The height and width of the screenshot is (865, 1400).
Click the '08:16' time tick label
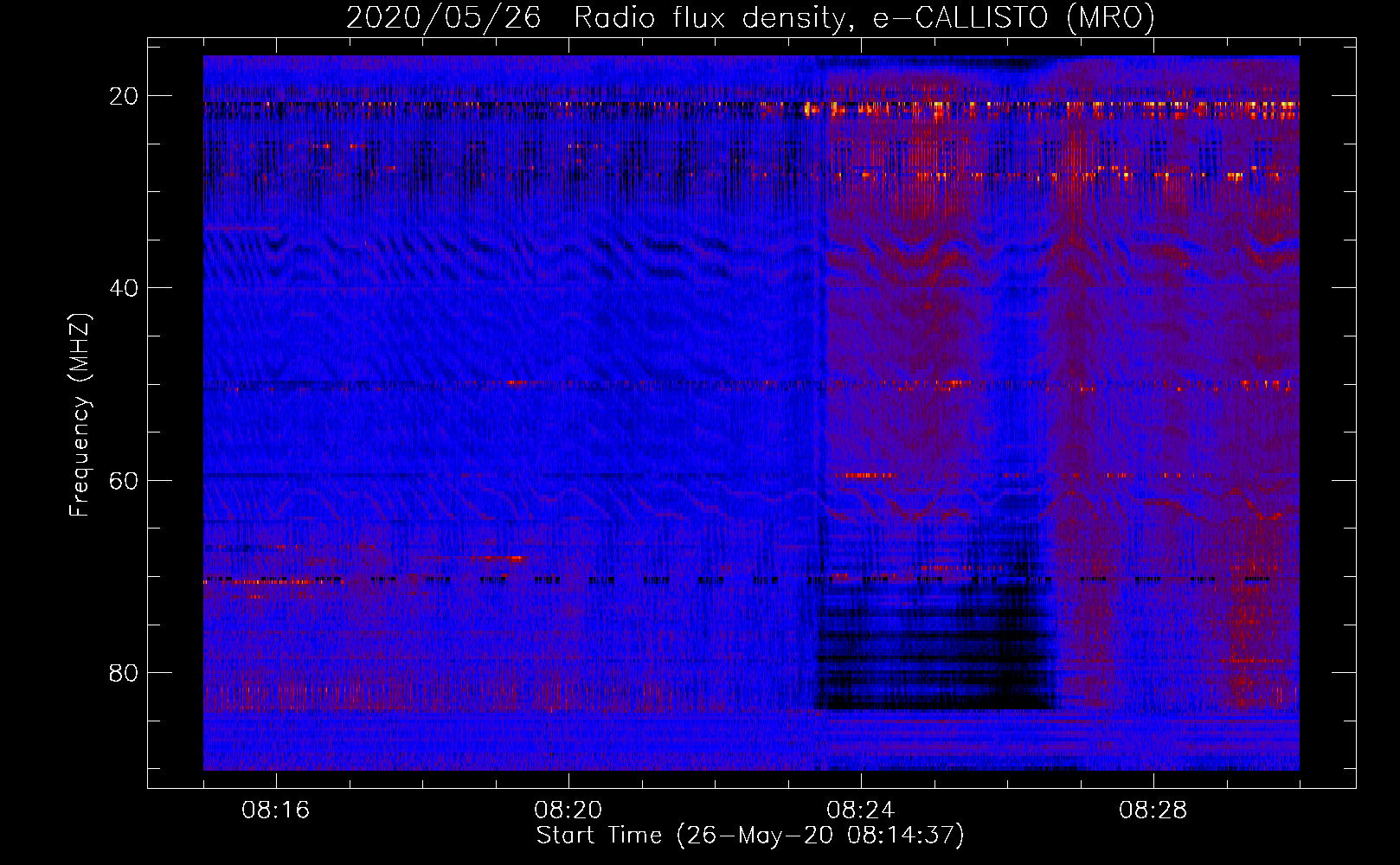coord(276,810)
